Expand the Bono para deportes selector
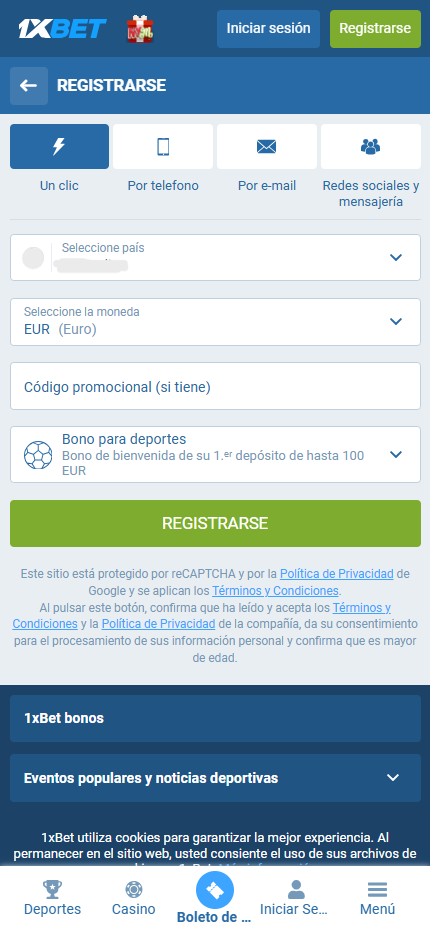Screen dimensions: 430x932 (215, 454)
